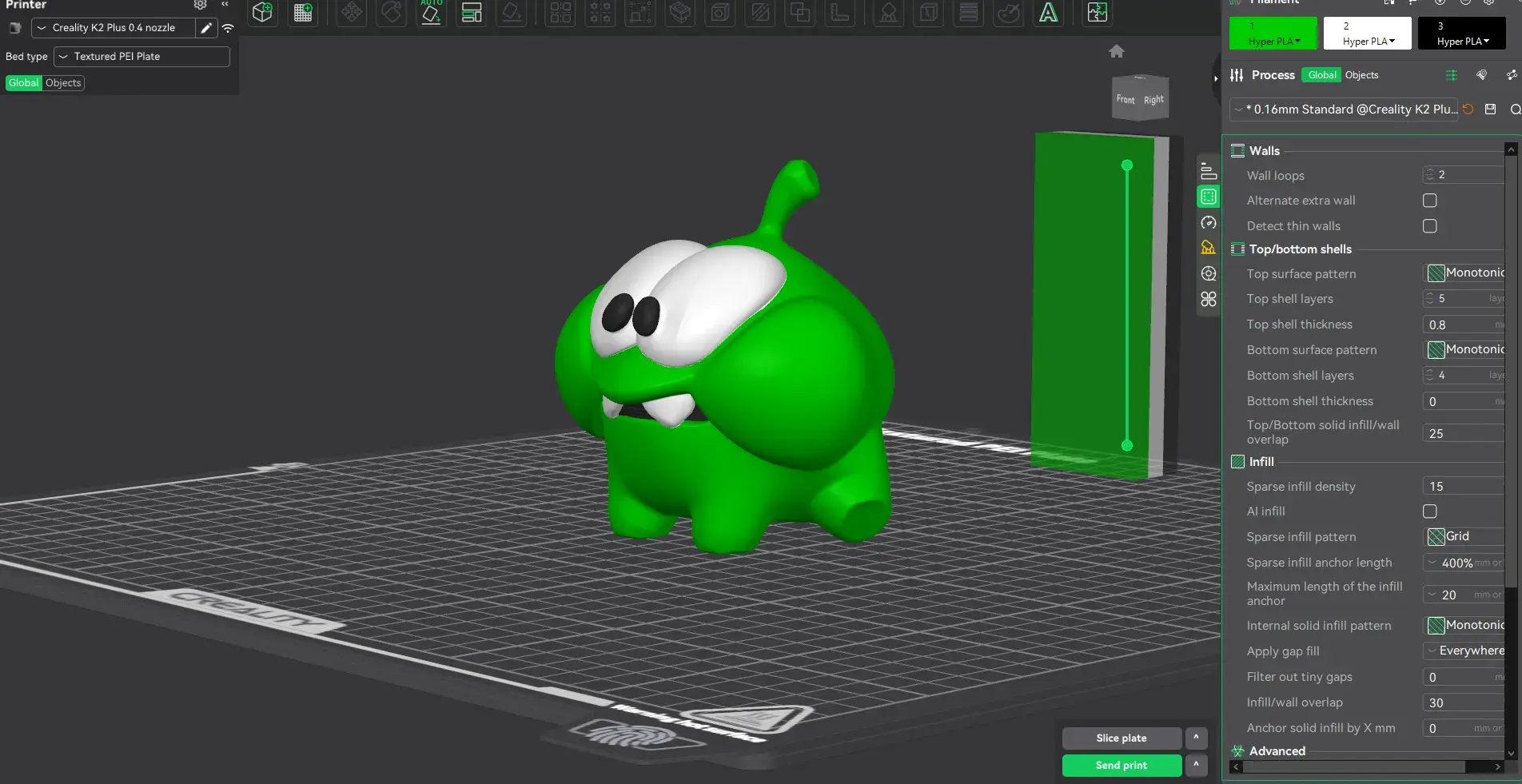Click the Auto orient icon

[x=431, y=12]
